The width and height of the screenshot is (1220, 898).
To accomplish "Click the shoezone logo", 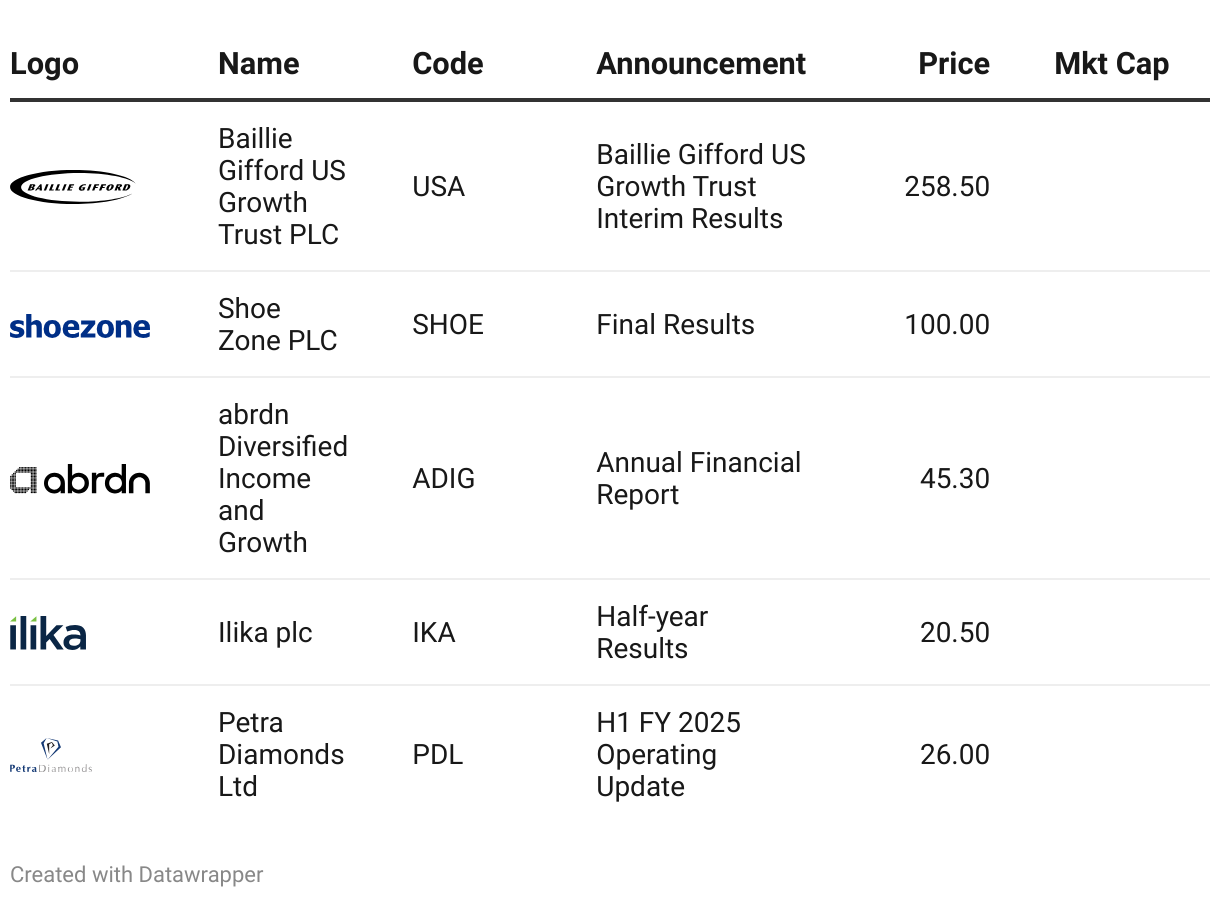I will click(x=80, y=326).
